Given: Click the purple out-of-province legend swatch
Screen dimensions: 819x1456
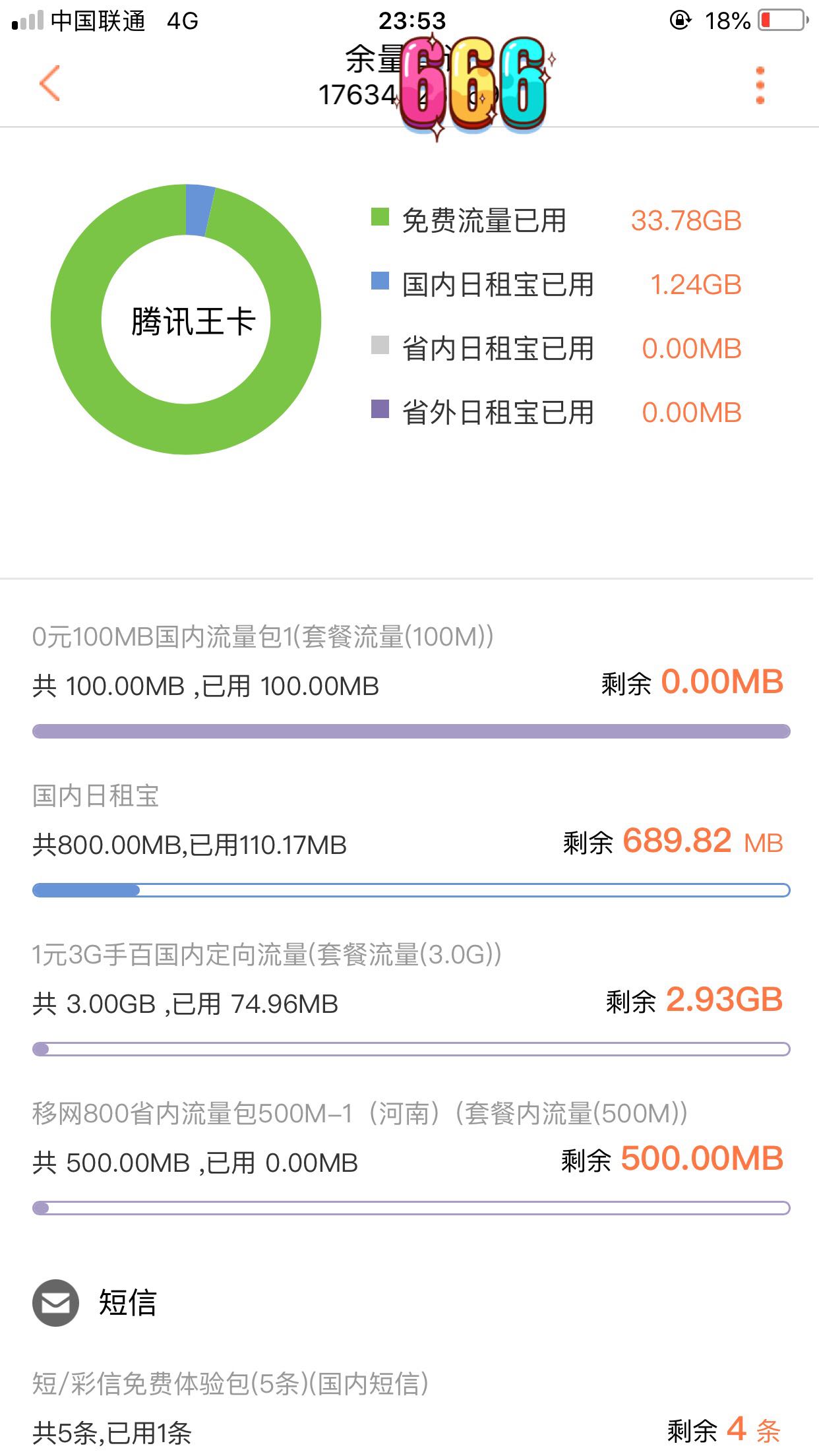Looking at the screenshot, I should [x=380, y=409].
